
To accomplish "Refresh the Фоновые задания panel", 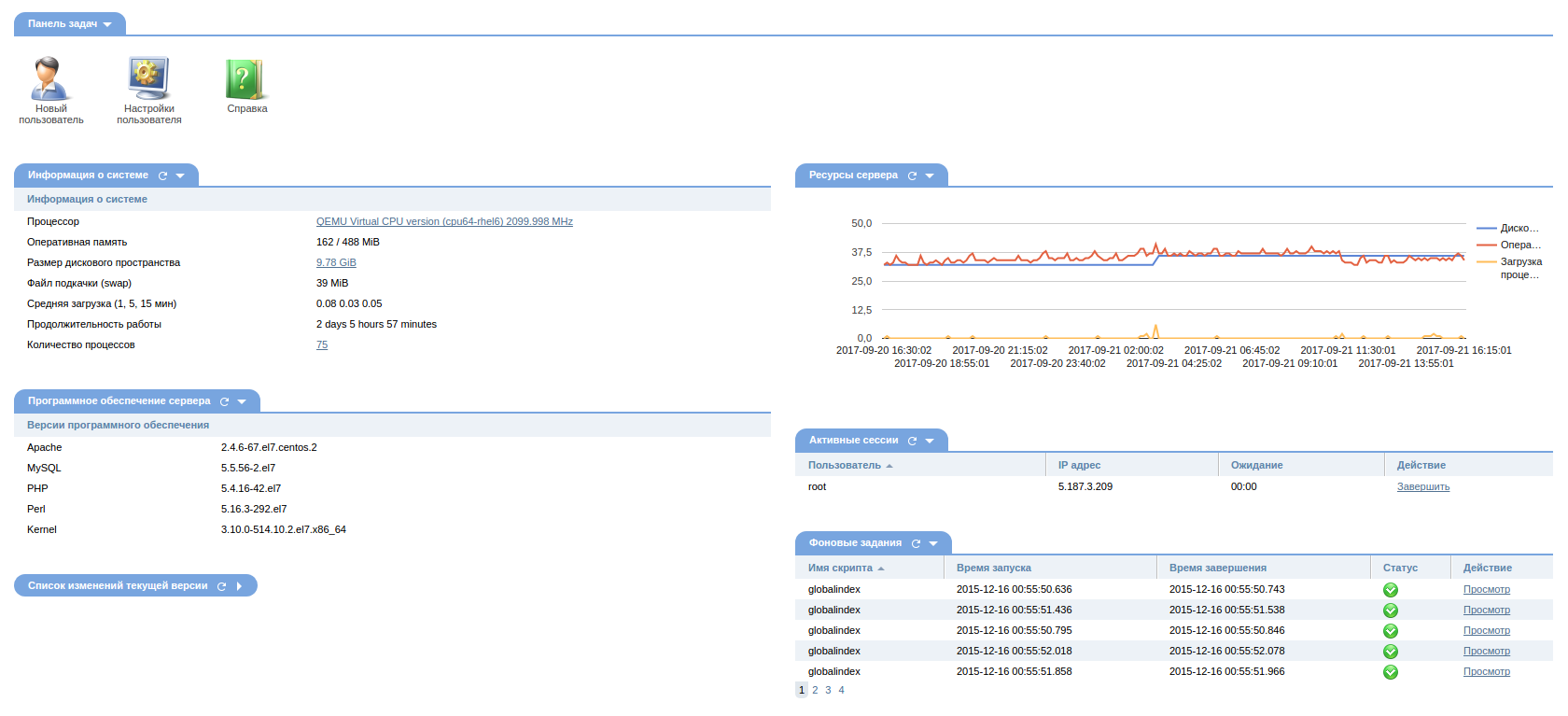I will 917,543.
